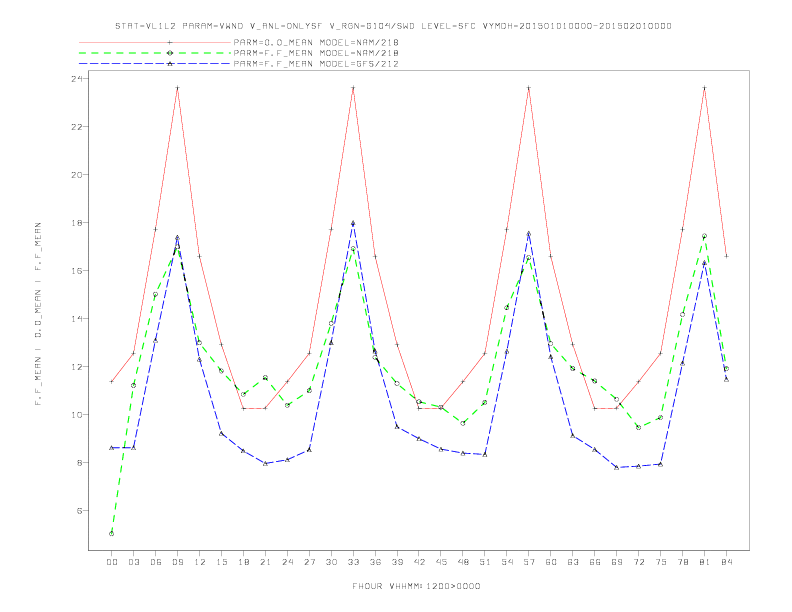Click x-axis tick label 75

click(x=661, y=562)
